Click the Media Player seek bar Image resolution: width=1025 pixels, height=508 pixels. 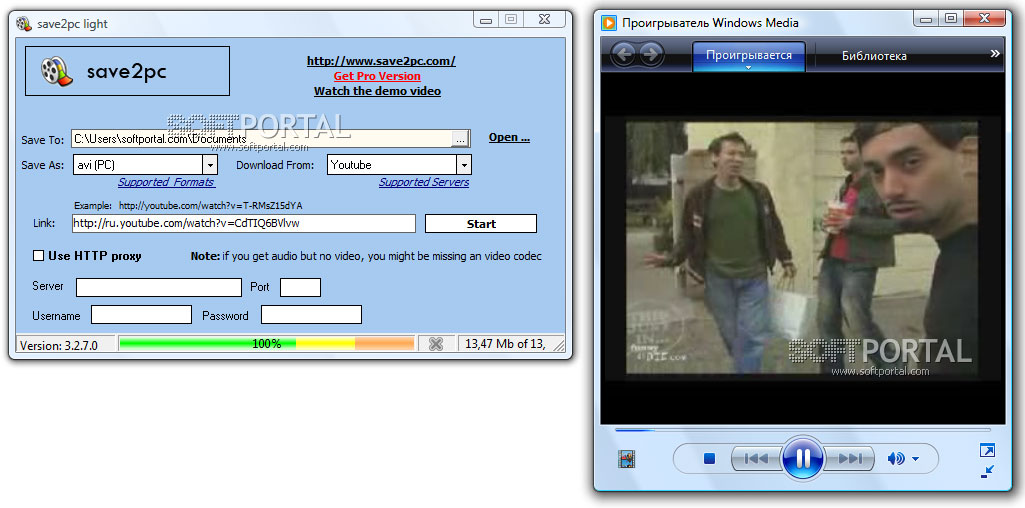coord(802,430)
